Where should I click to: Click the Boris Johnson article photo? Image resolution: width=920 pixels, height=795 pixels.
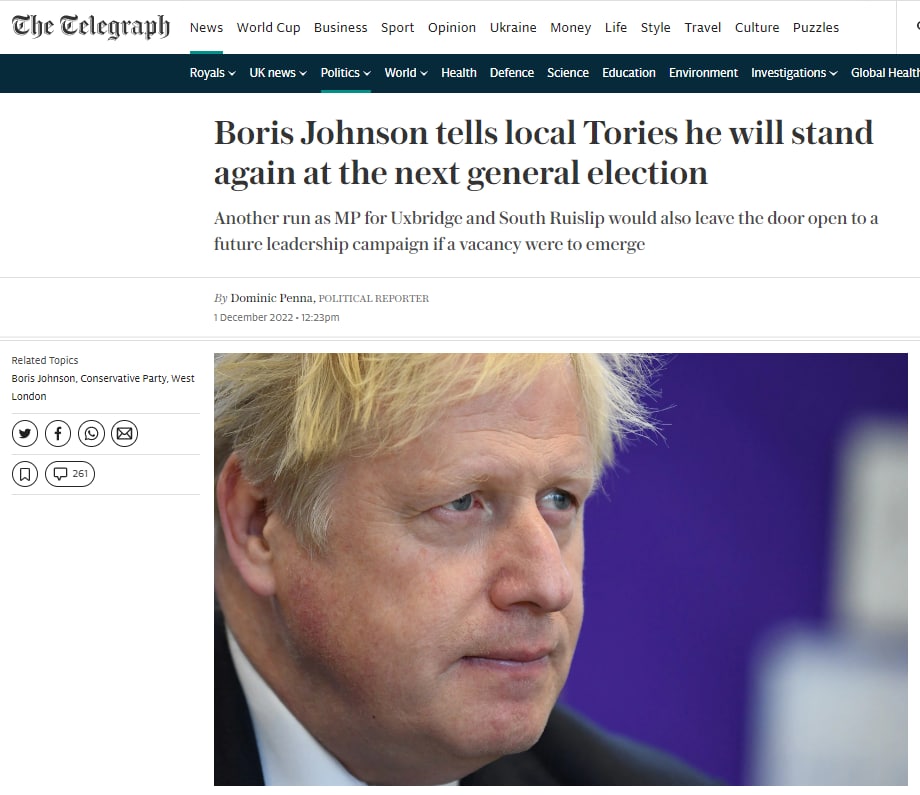[x=560, y=569]
